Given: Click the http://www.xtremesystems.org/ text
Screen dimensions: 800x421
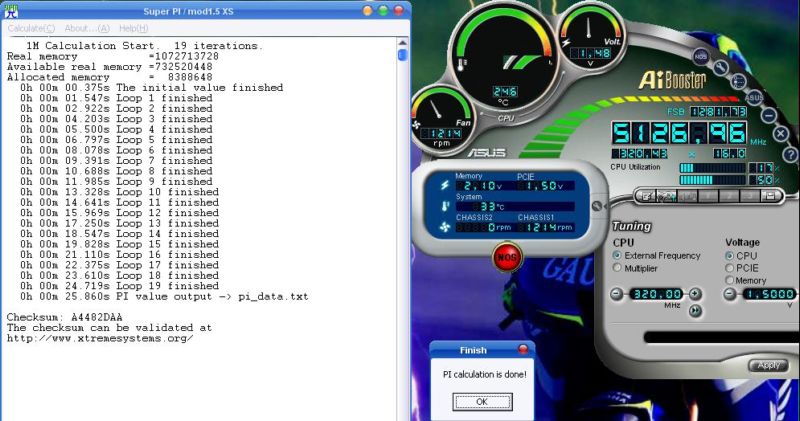Looking at the screenshot, I should point(100,338).
